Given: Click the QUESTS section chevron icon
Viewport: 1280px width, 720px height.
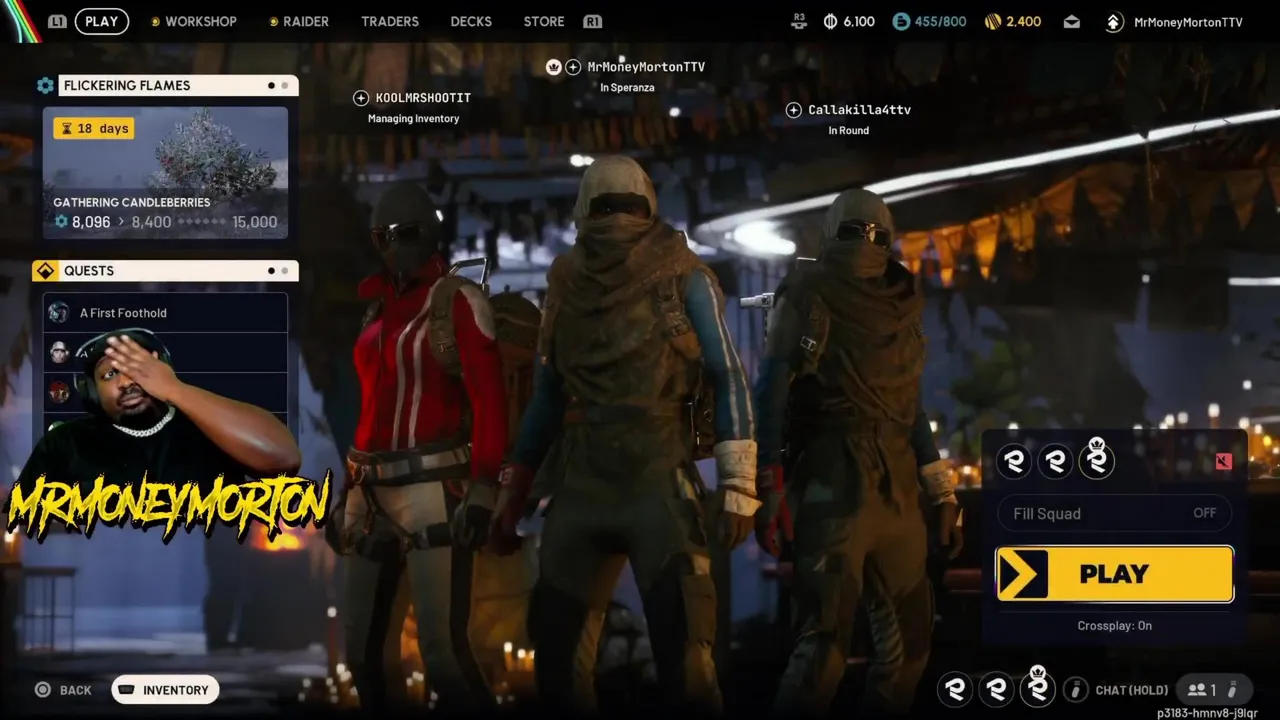Looking at the screenshot, I should 45,271.
